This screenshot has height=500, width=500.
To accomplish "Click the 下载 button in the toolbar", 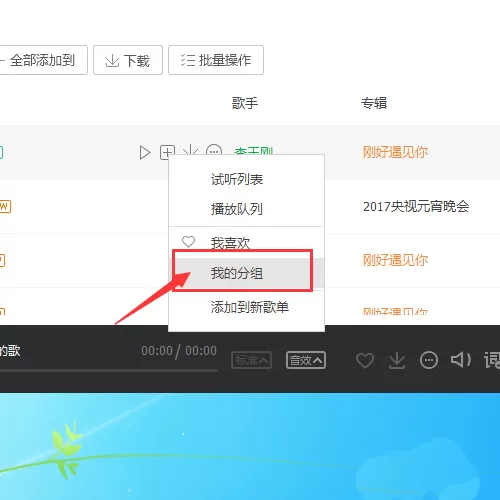I will pos(128,60).
